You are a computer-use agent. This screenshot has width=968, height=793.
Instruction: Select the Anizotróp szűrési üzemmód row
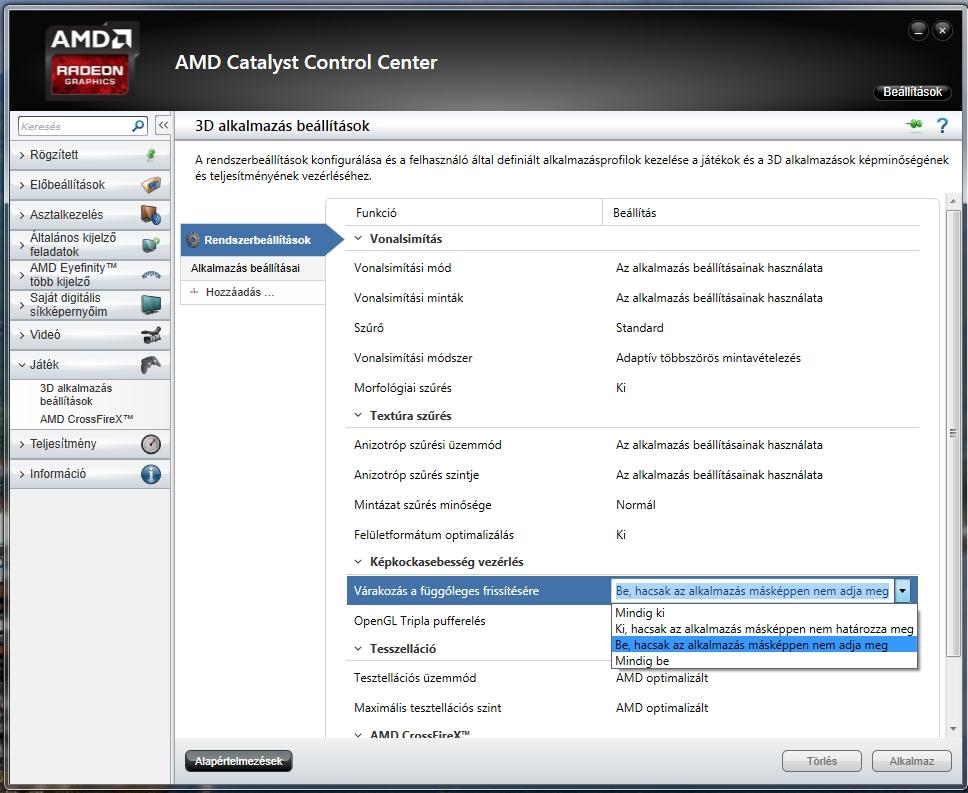[633, 445]
